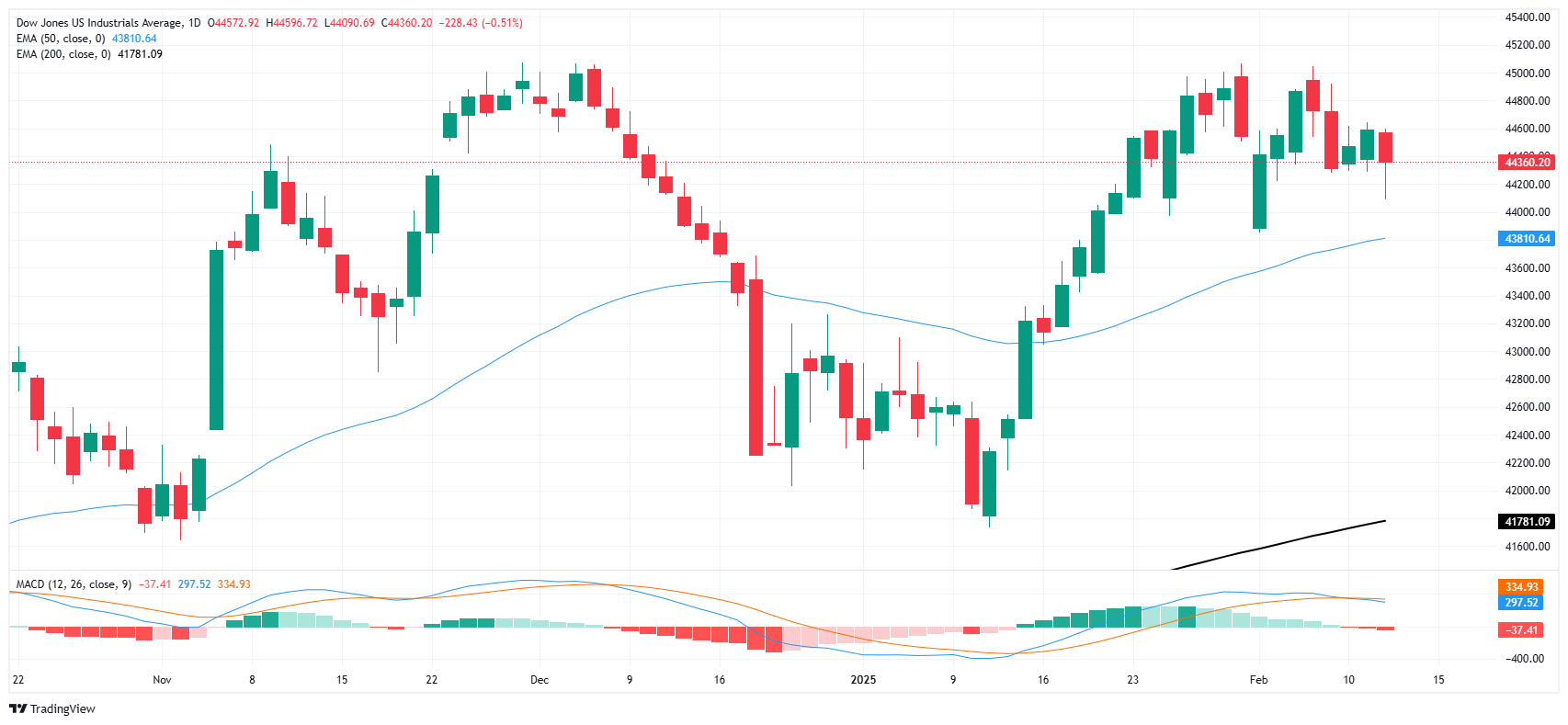1568x725 pixels.
Task: Select the Feb label on the date axis
Action: pyautogui.click(x=1258, y=680)
